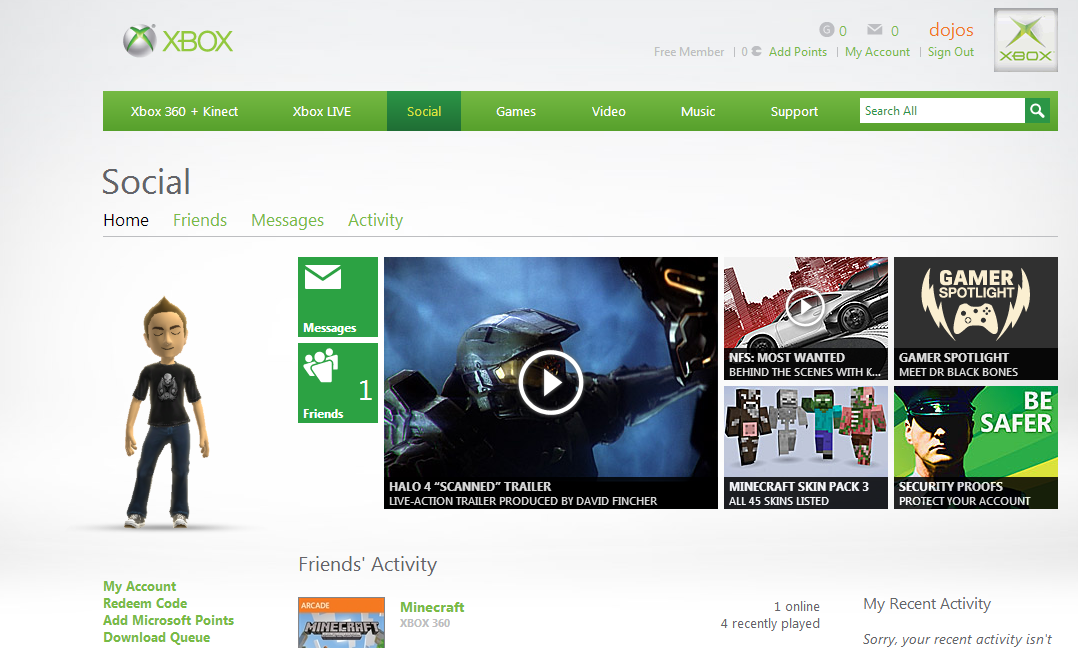
Task: Open the Gamerscore G icon
Action: point(826,30)
